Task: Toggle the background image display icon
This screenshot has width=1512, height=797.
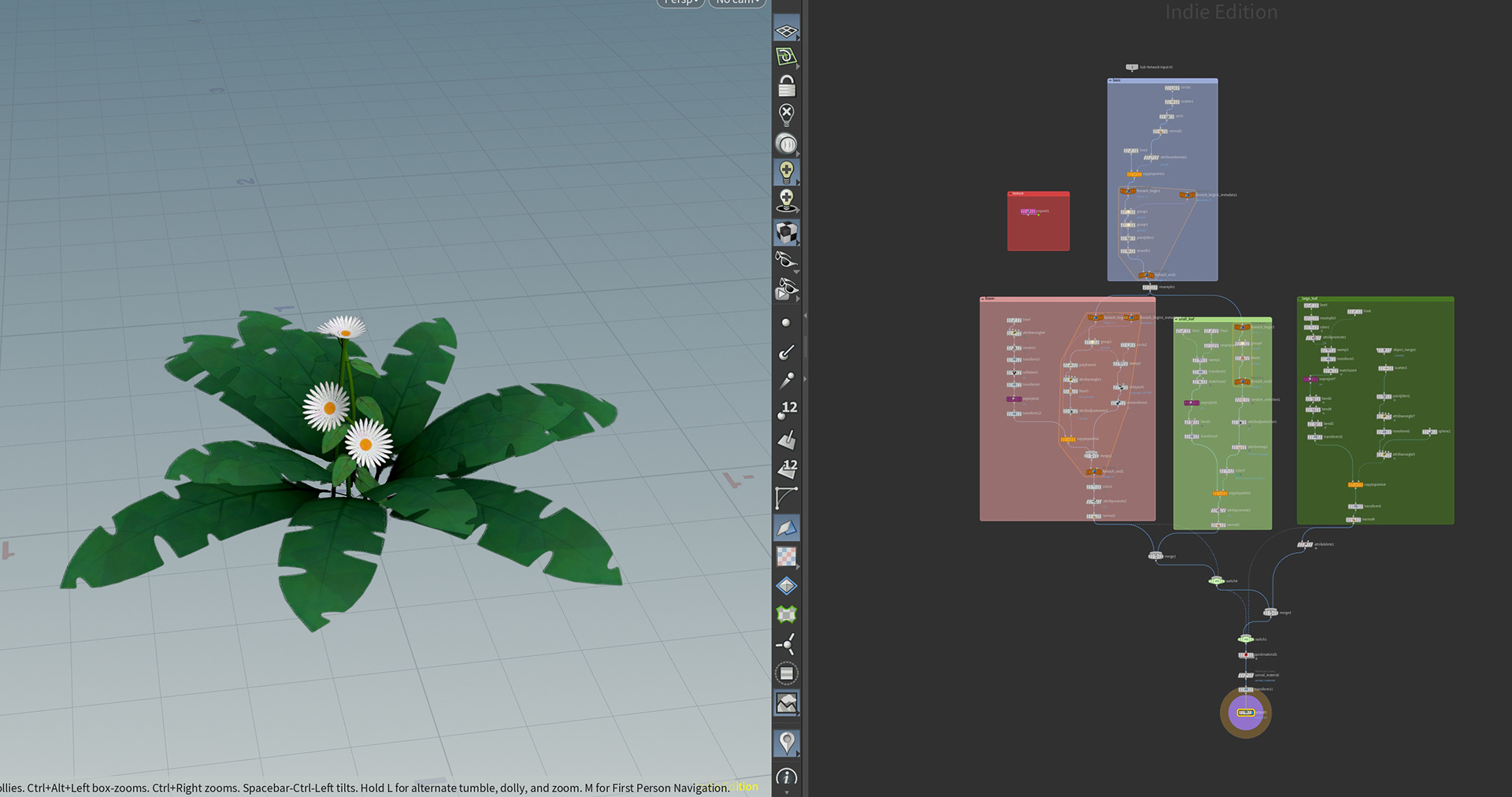Action: (x=787, y=703)
